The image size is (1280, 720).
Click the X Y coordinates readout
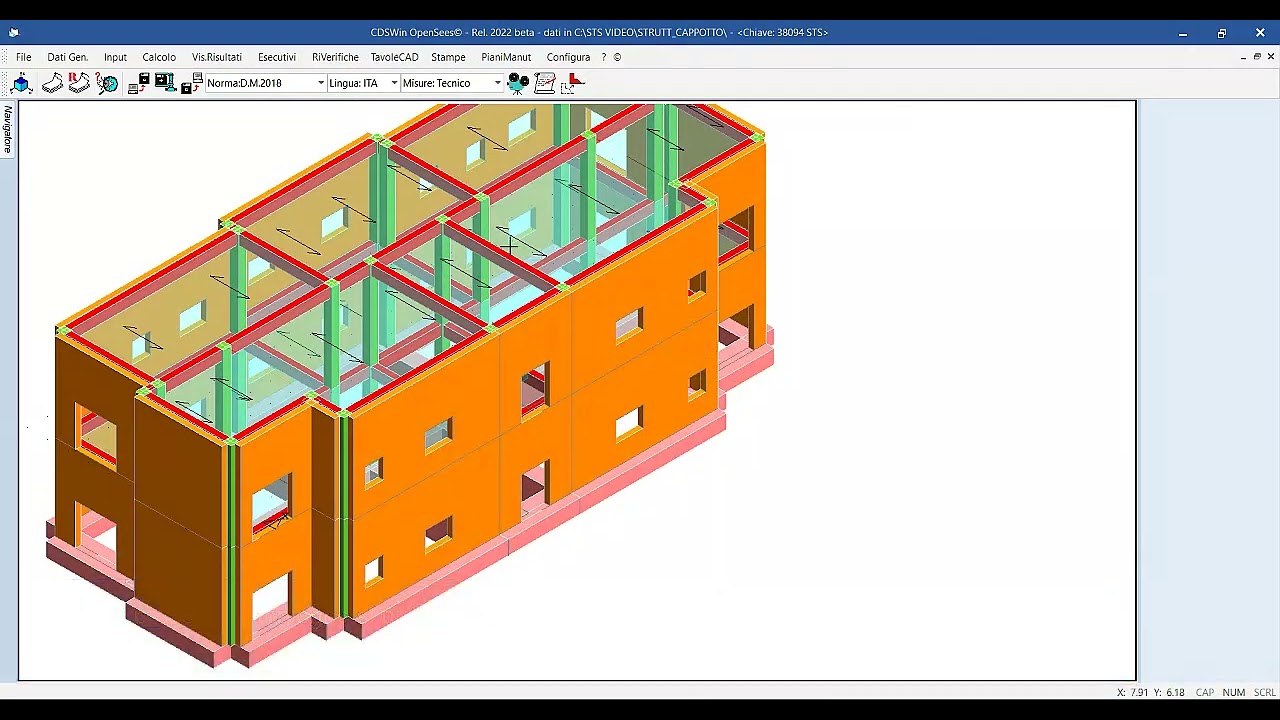1151,692
